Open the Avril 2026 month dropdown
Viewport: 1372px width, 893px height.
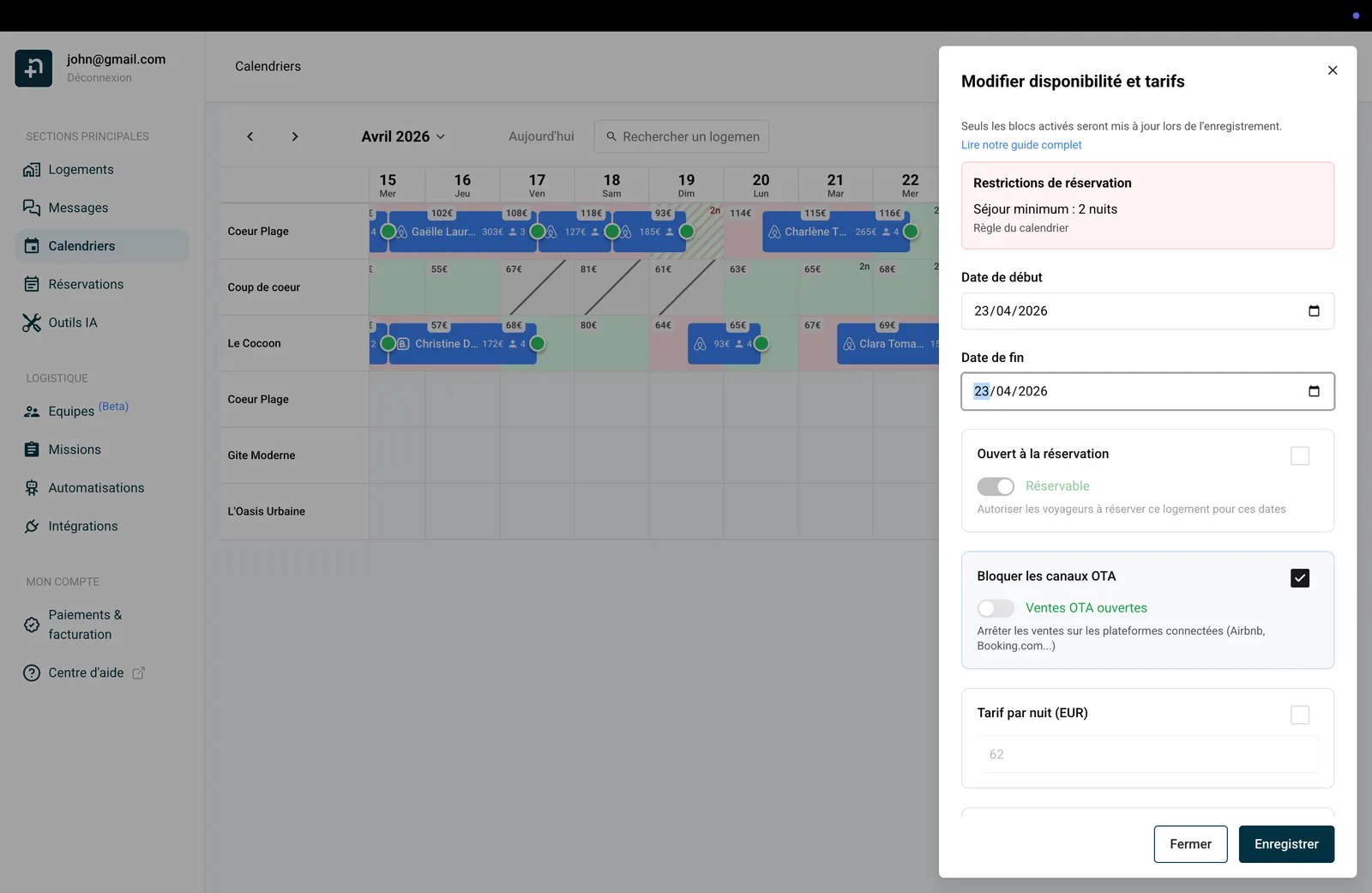(x=403, y=136)
